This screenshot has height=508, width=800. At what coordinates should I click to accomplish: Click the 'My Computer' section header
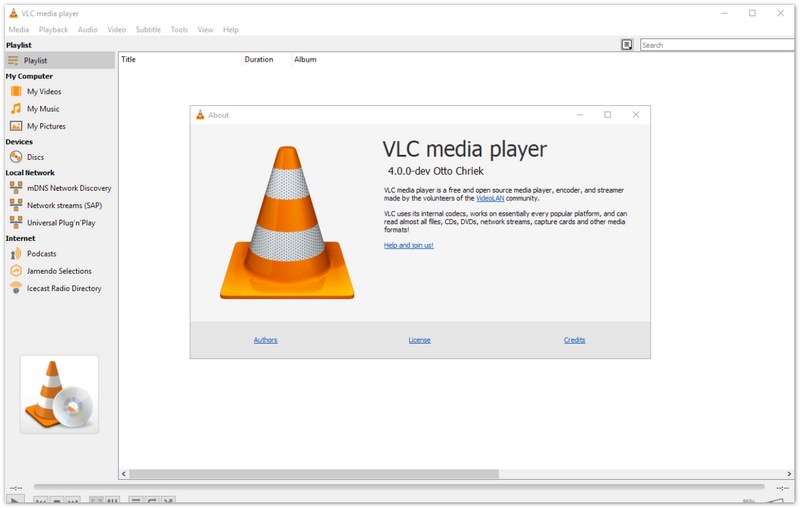(29, 76)
